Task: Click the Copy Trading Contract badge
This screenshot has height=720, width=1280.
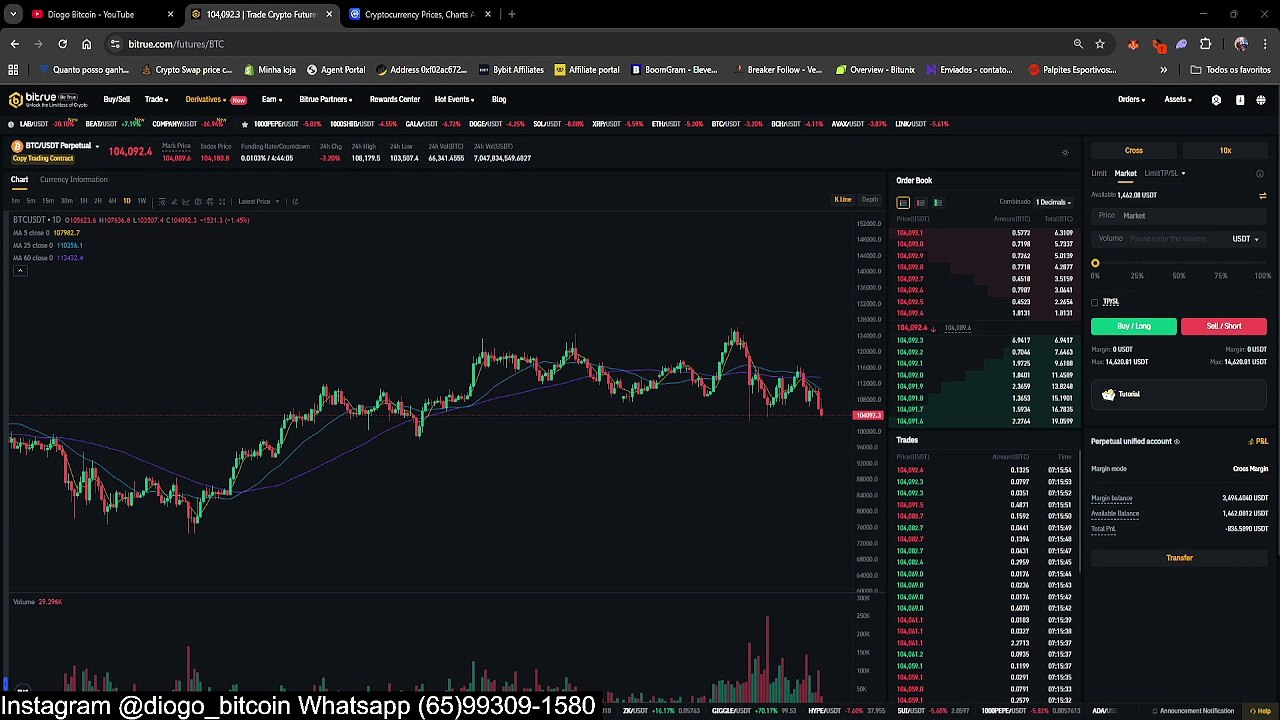Action: [x=43, y=159]
